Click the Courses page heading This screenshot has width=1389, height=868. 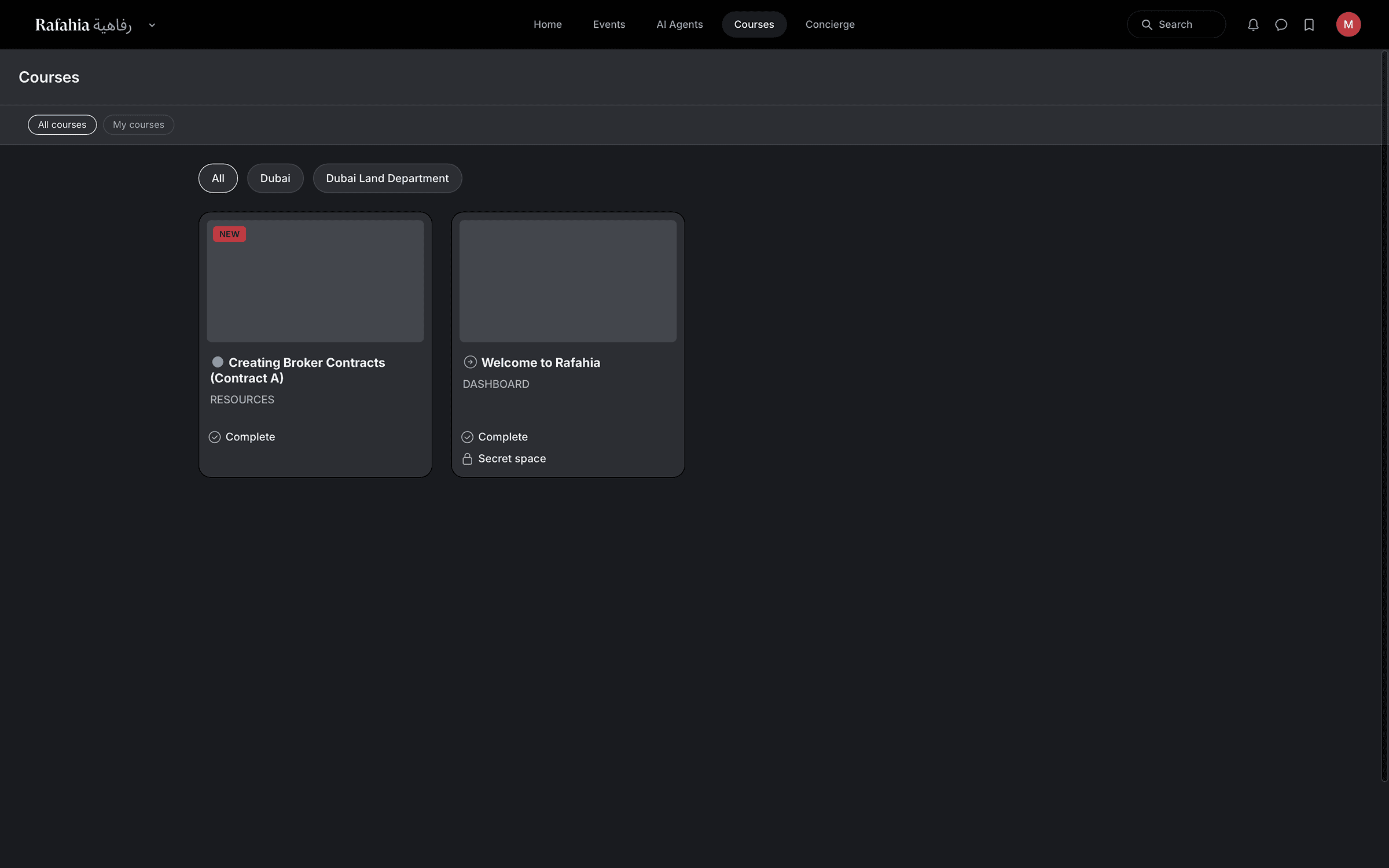coord(49,77)
